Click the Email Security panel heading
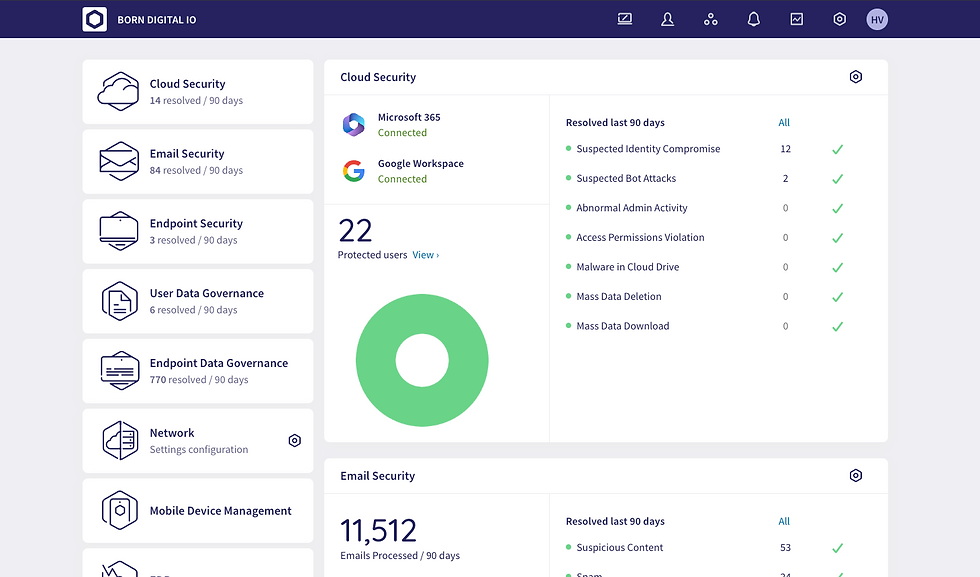The height and width of the screenshot is (577, 980). pyautogui.click(x=378, y=476)
